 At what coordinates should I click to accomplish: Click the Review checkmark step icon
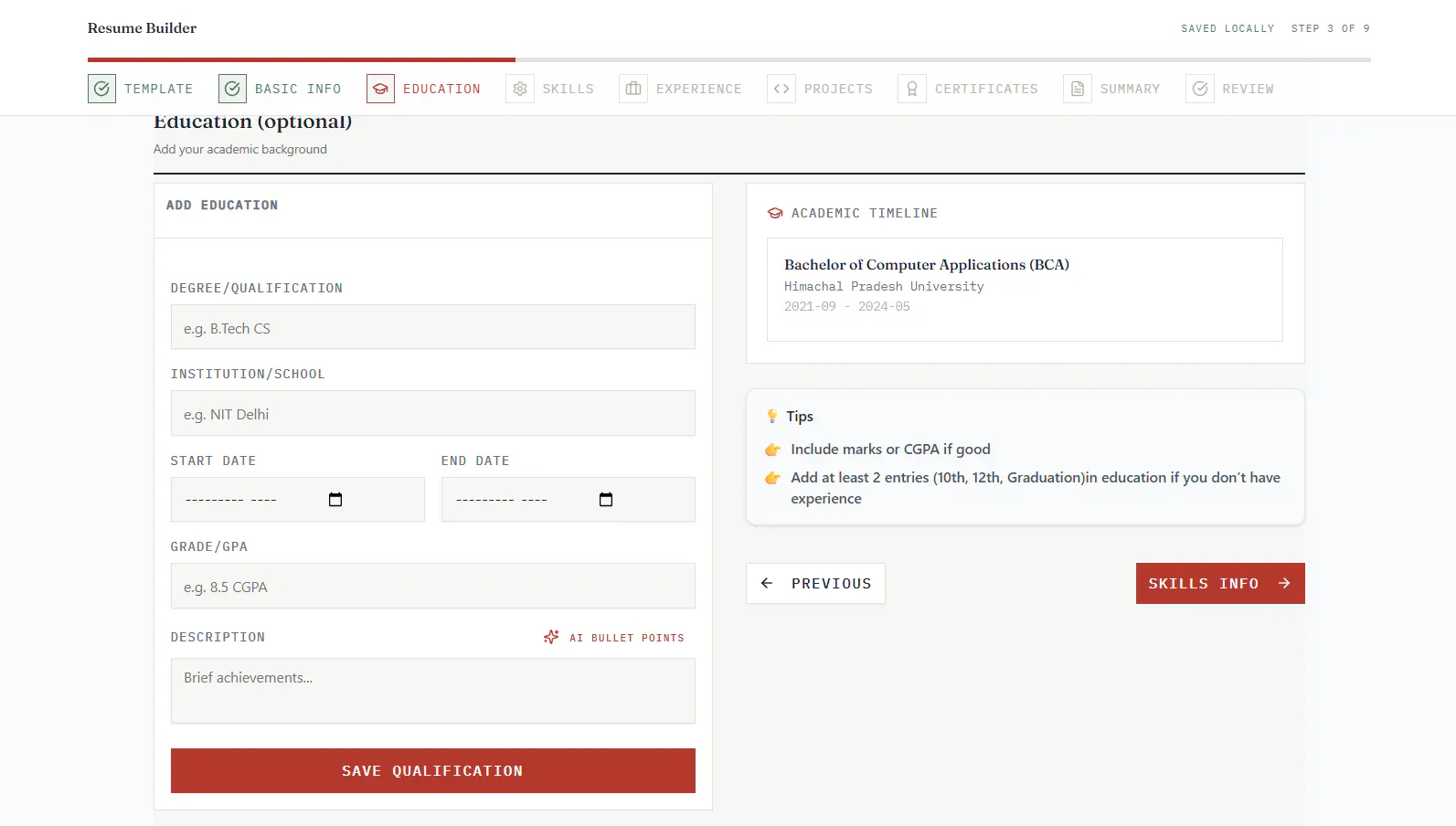pyautogui.click(x=1200, y=89)
